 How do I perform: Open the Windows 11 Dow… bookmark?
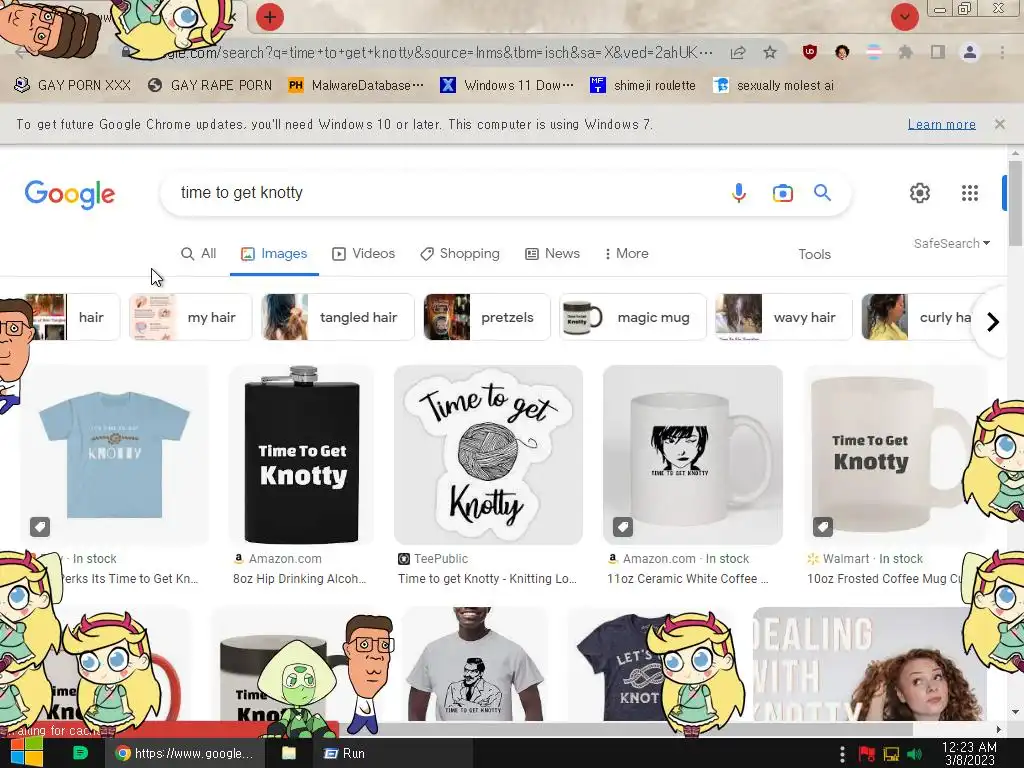pos(507,85)
